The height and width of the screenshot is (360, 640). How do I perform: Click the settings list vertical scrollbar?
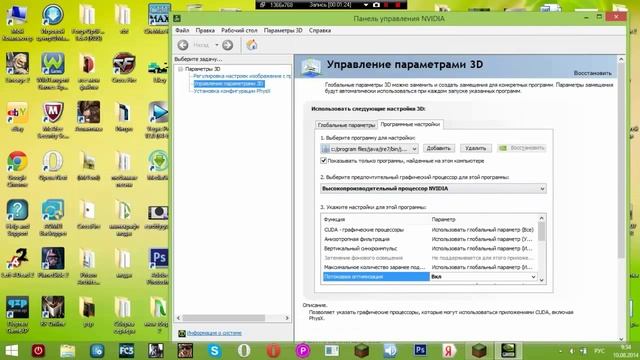pos(542,232)
